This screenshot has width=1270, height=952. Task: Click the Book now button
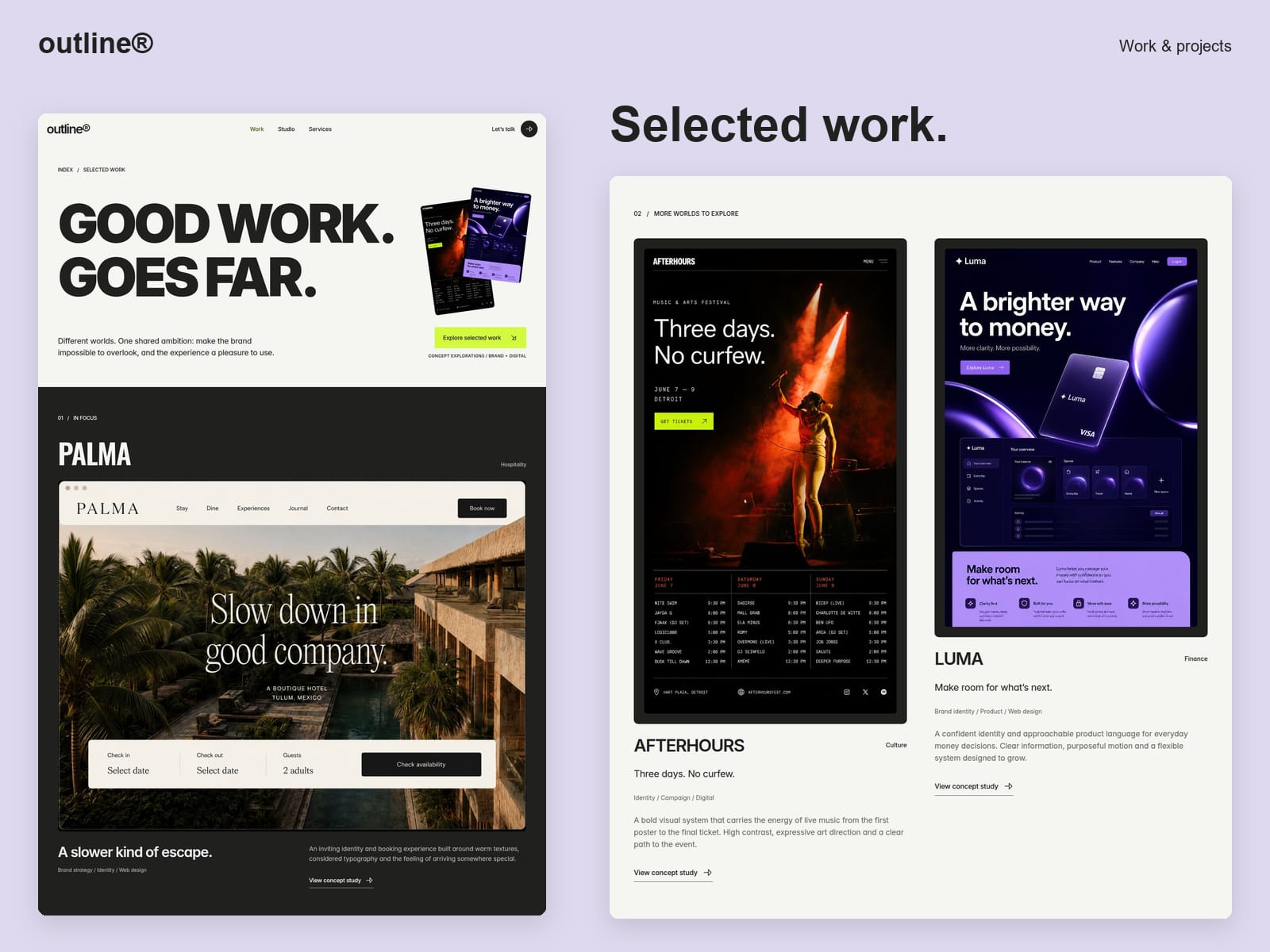pos(482,508)
